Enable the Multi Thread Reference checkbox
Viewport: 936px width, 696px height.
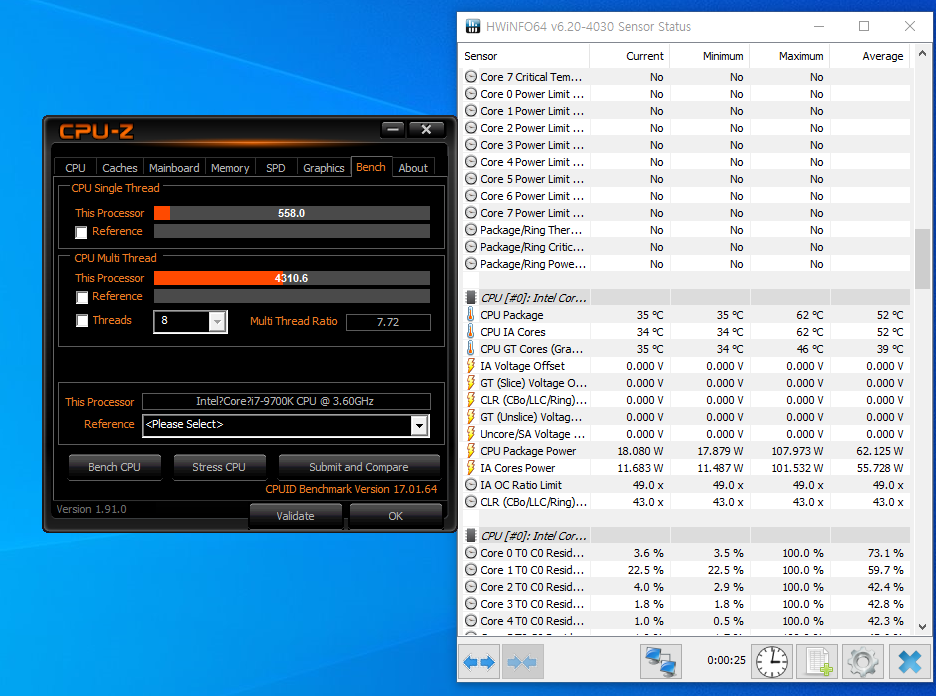82,297
